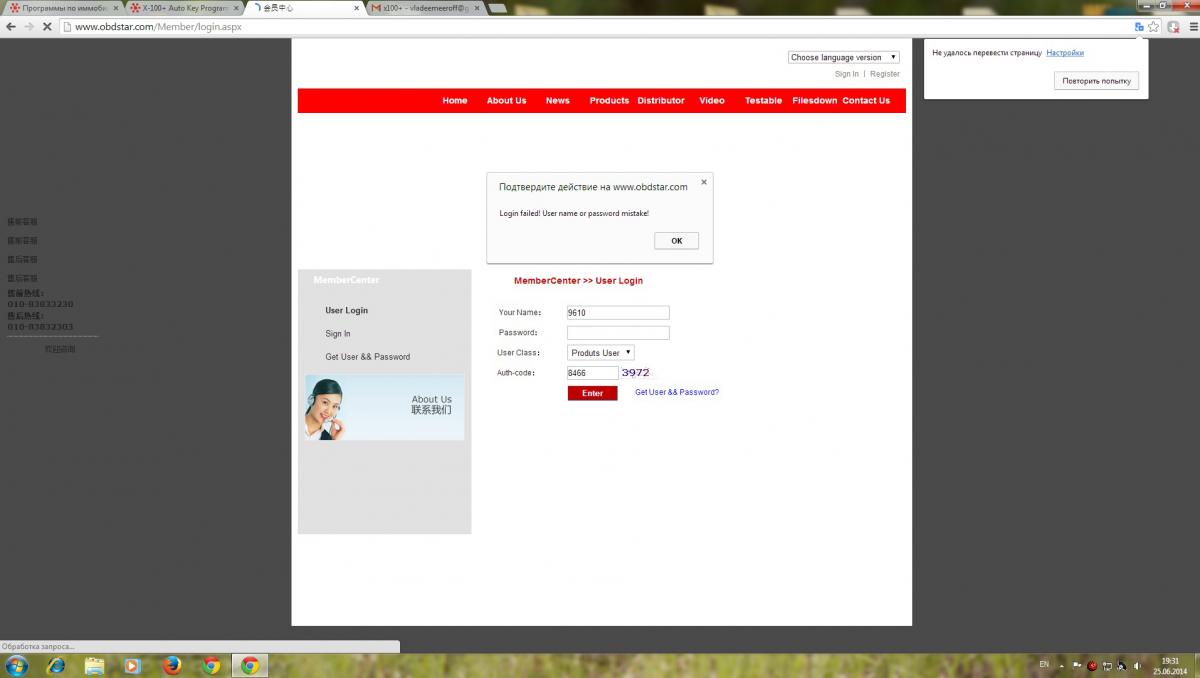Viewport: 1200px width, 678px height.
Task: Click the About Us contact banner image
Action: coord(385,407)
